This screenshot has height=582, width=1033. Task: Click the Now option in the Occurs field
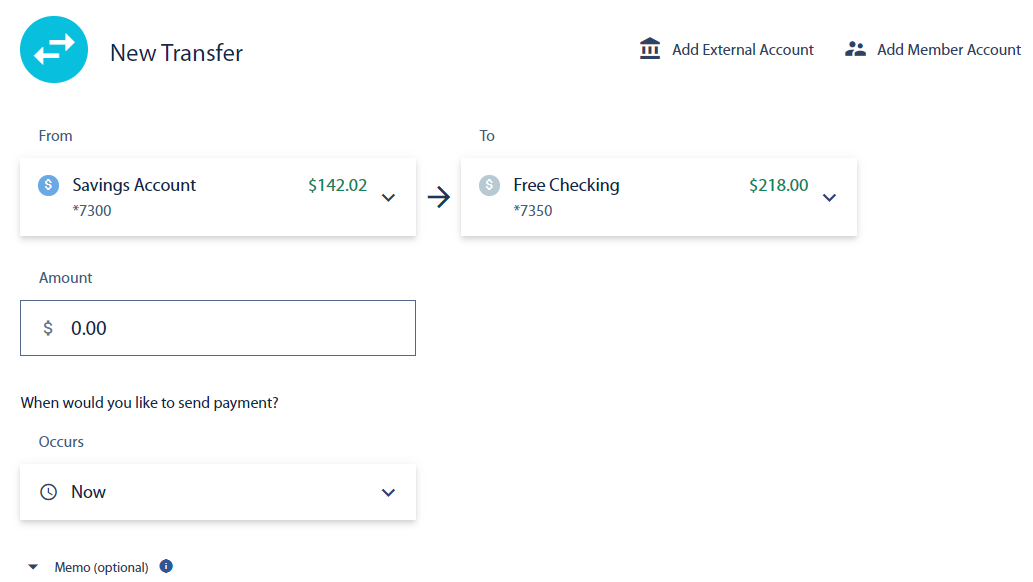click(88, 491)
